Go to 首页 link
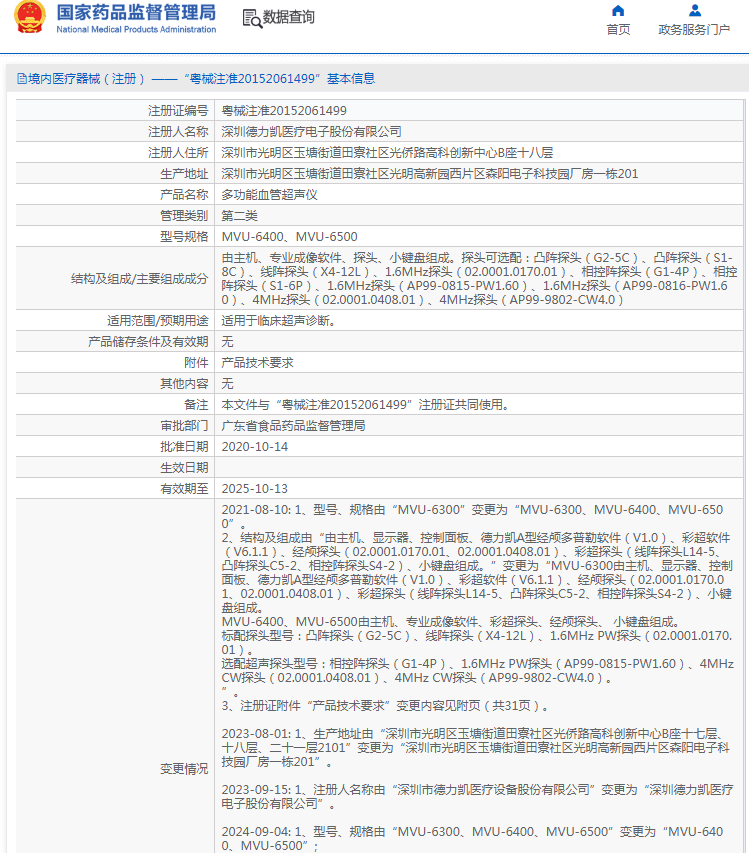The height and width of the screenshot is (853, 749). coord(618,29)
